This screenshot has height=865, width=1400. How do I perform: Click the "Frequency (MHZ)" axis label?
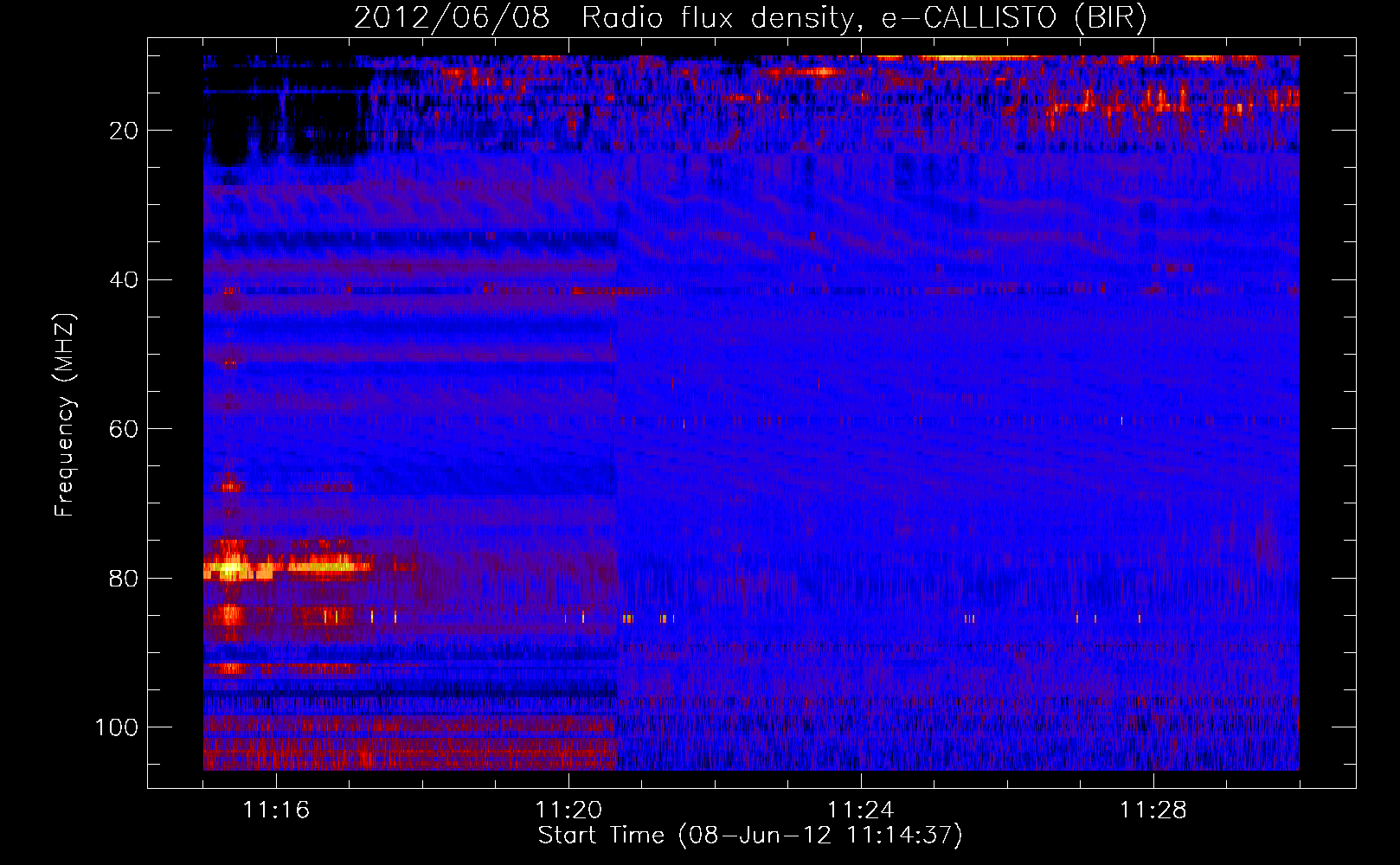coord(65,415)
